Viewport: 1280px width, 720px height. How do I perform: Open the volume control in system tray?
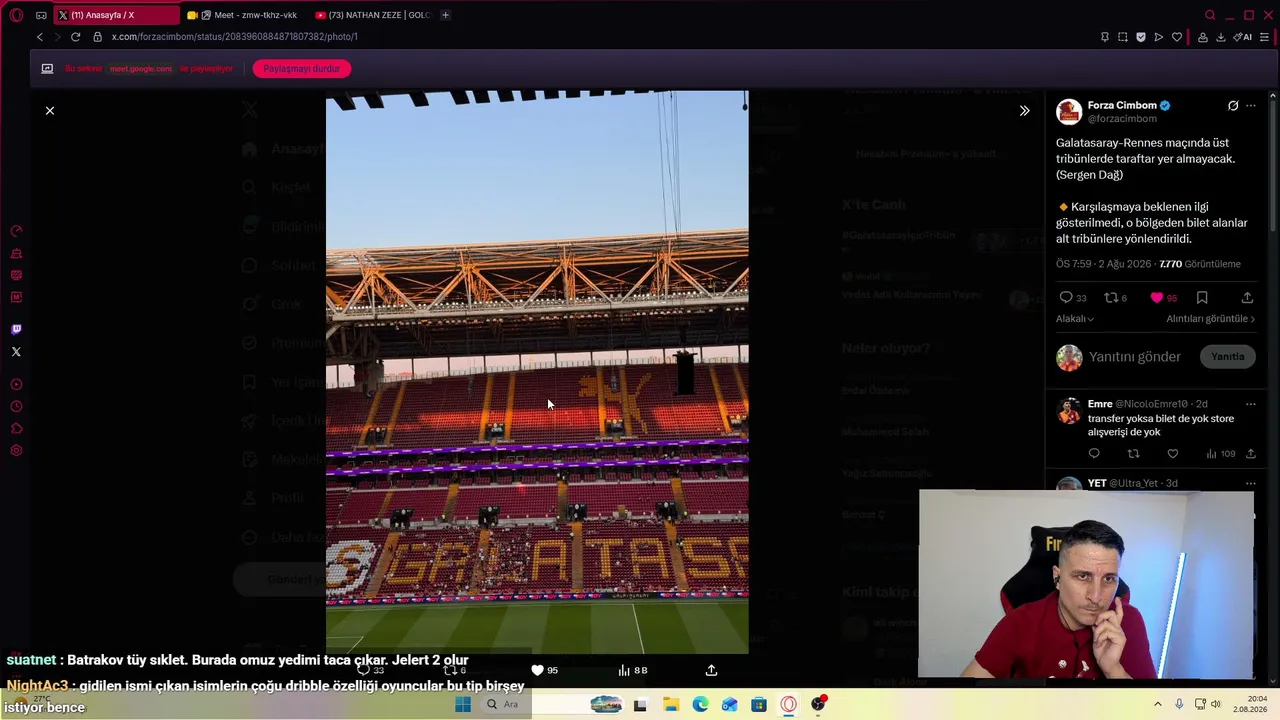point(1216,704)
